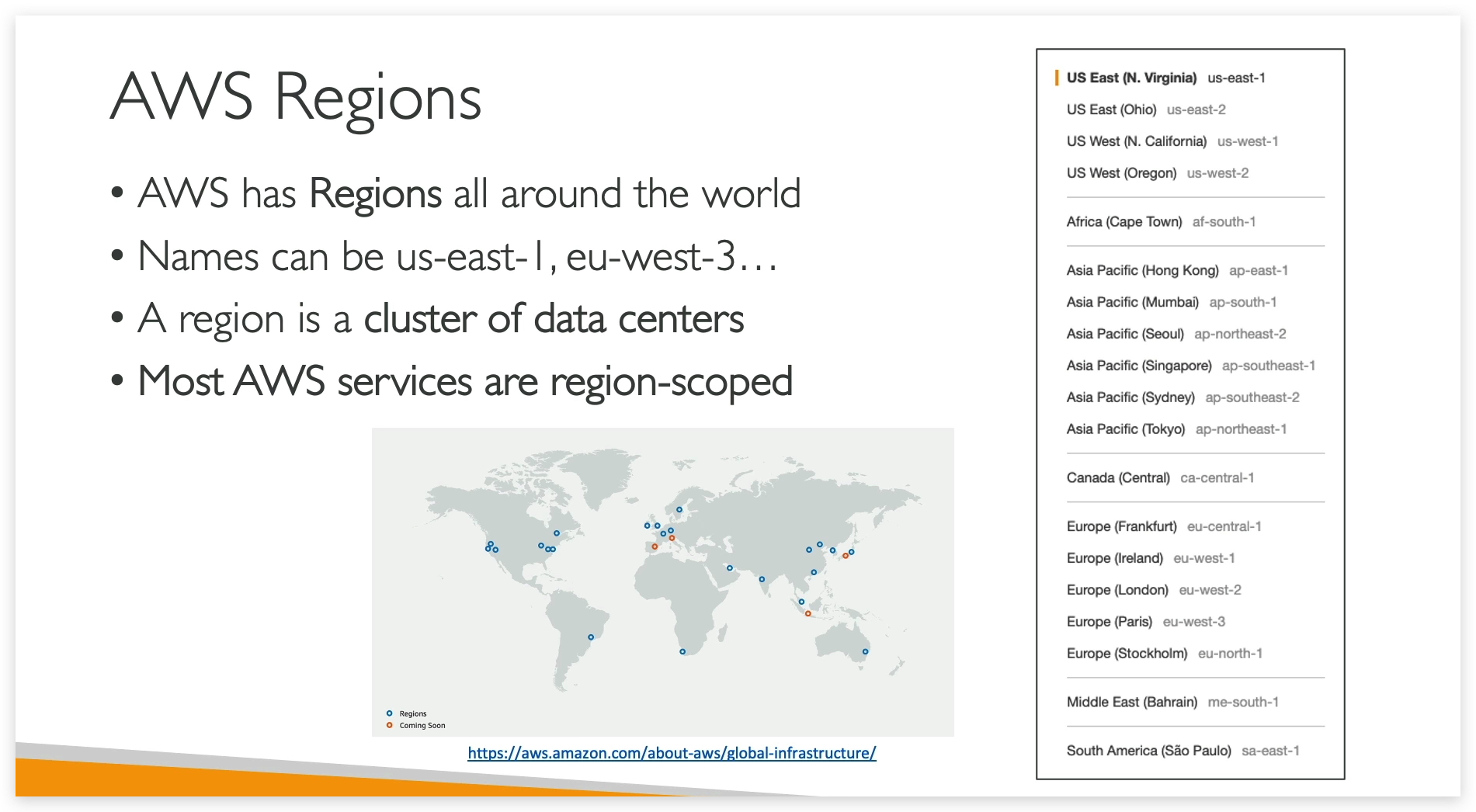This screenshot has width=1476, height=812.
Task: Select the orange Coming Soon marker over Spain
Action: pyautogui.click(x=655, y=547)
